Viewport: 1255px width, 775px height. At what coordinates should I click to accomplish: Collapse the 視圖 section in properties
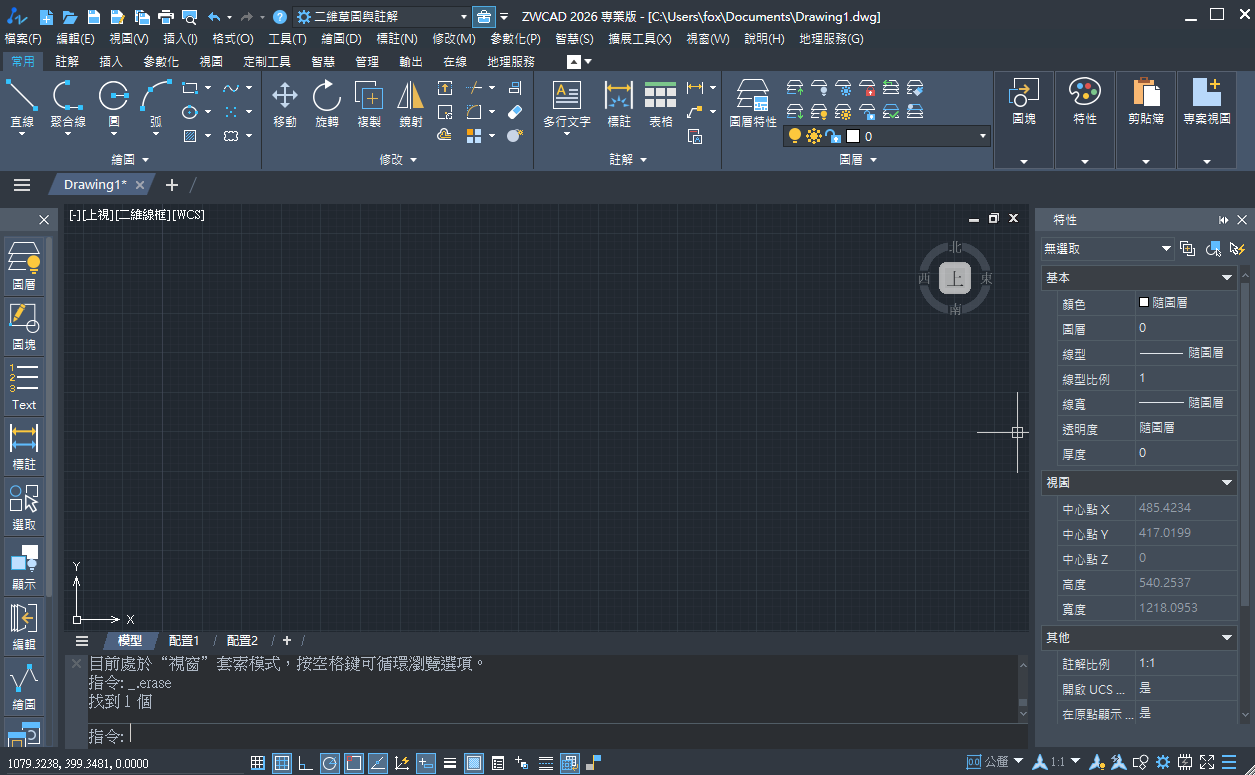[x=1227, y=483]
